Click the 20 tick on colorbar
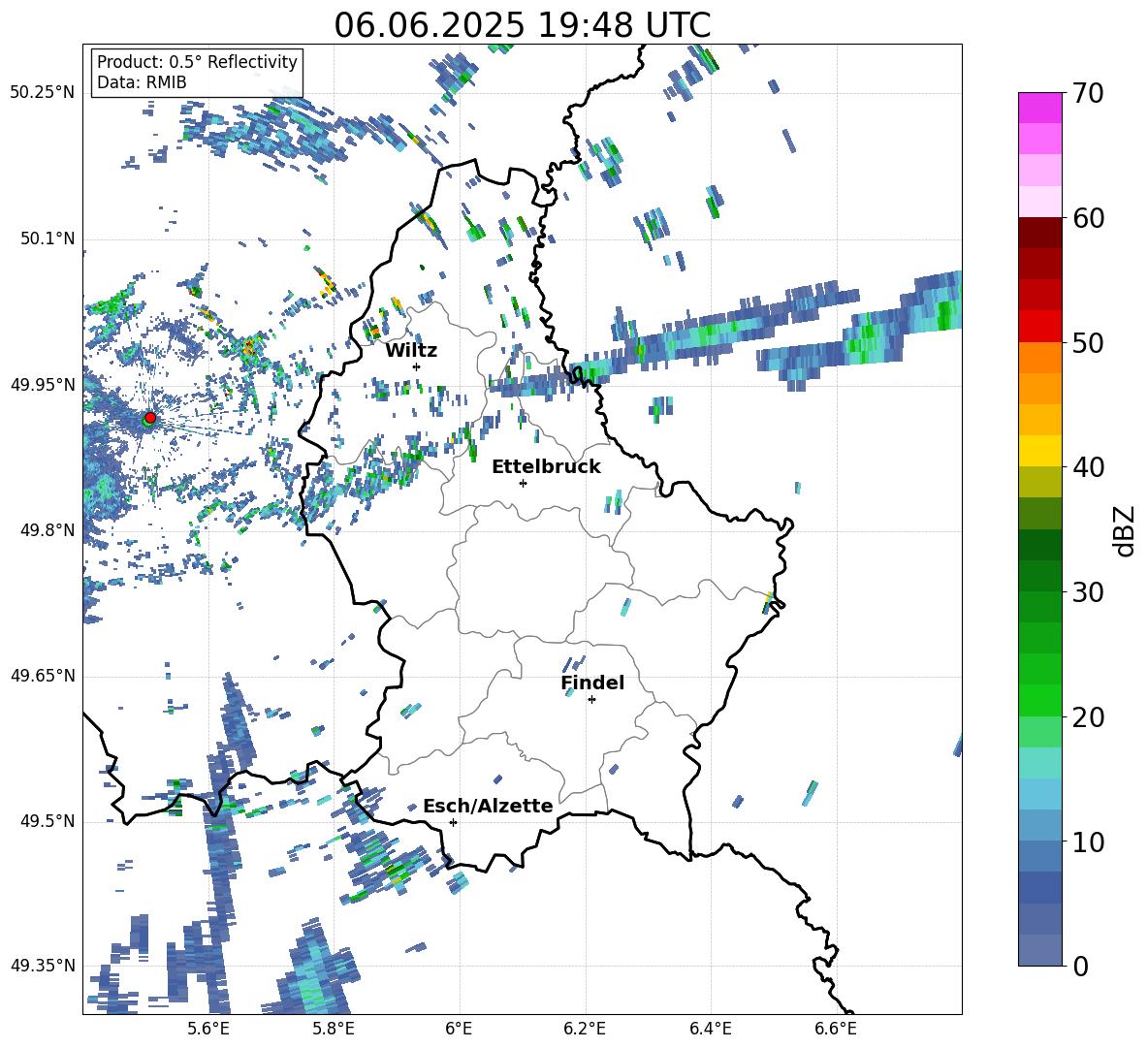Image resolution: width=1148 pixels, height=1048 pixels. [x=1089, y=717]
